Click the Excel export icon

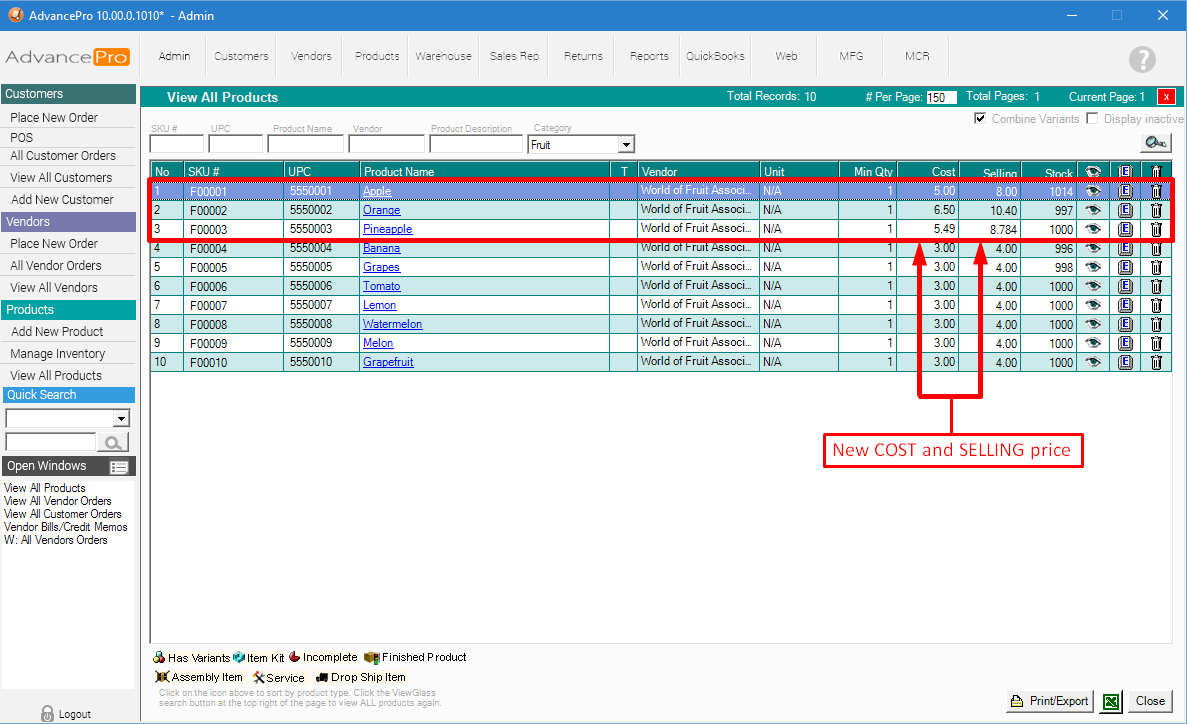click(1110, 701)
